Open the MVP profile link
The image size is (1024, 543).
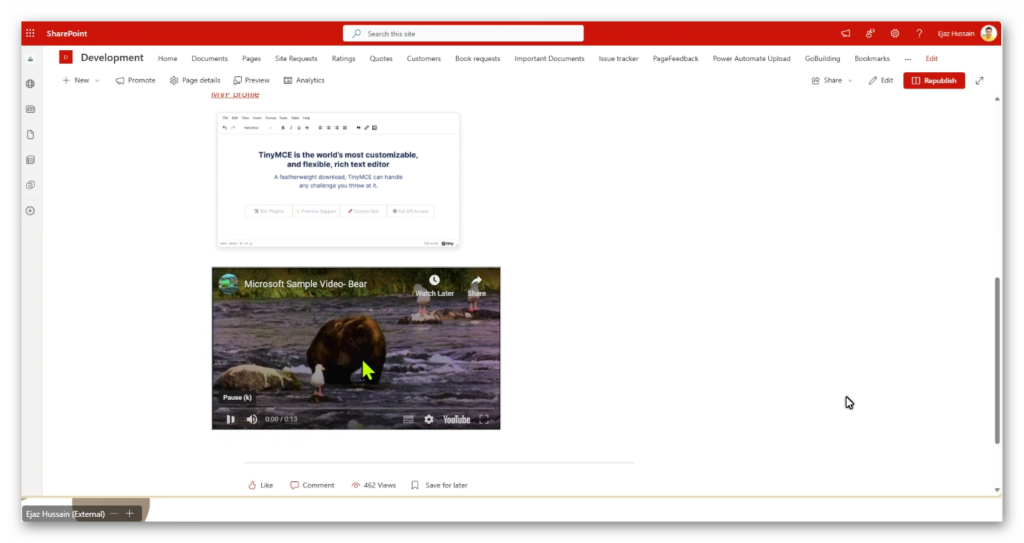[235, 95]
